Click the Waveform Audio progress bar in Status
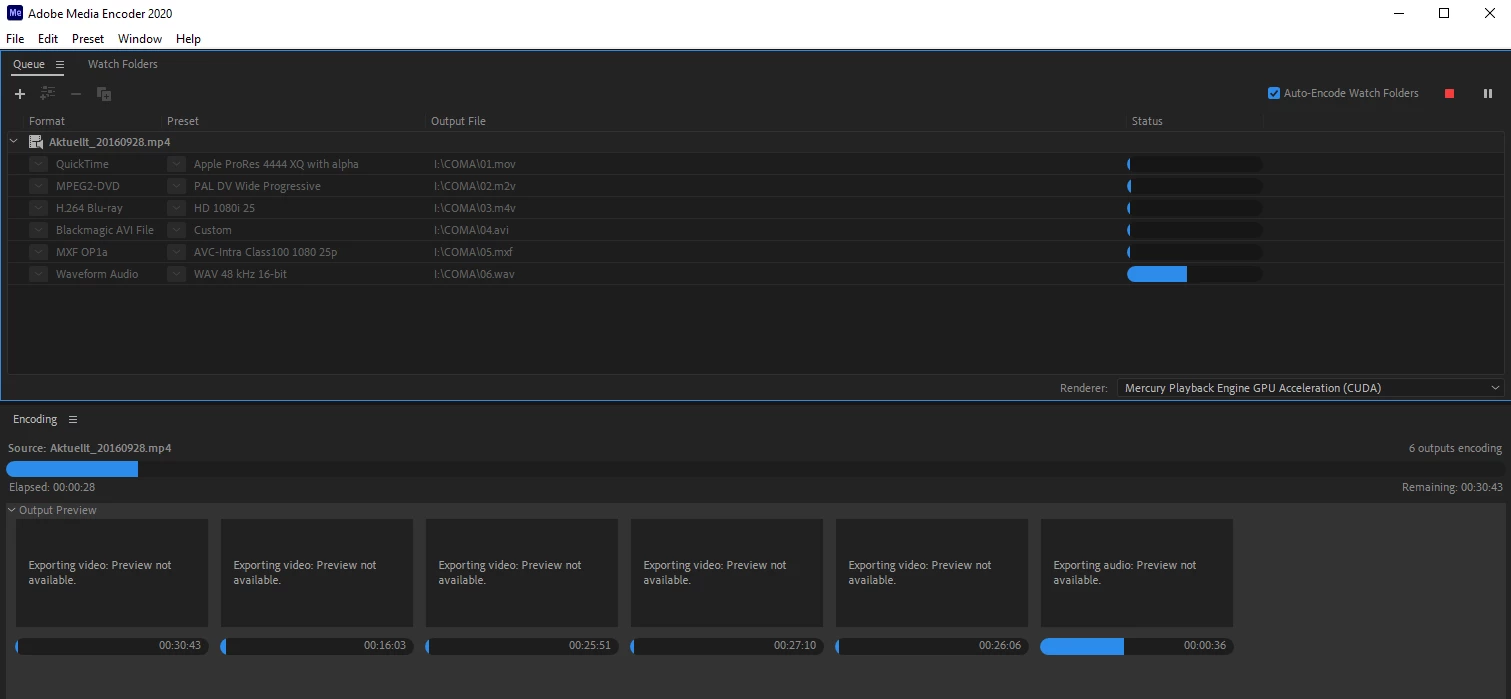The width and height of the screenshot is (1511, 699). (1194, 274)
